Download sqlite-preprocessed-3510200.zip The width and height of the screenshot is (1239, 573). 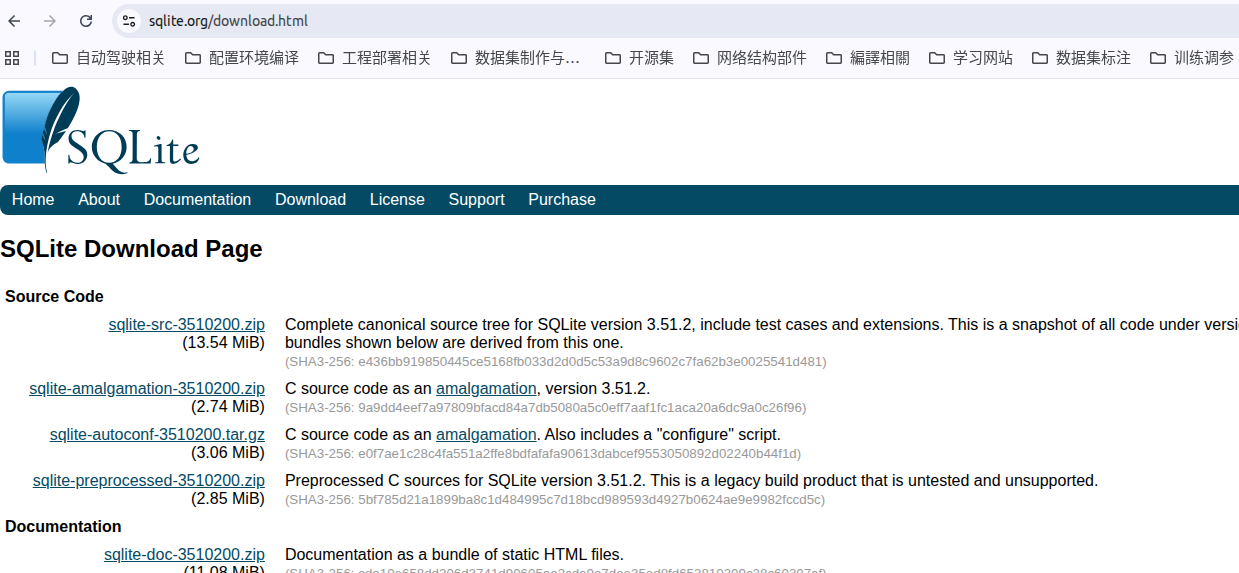coord(149,480)
